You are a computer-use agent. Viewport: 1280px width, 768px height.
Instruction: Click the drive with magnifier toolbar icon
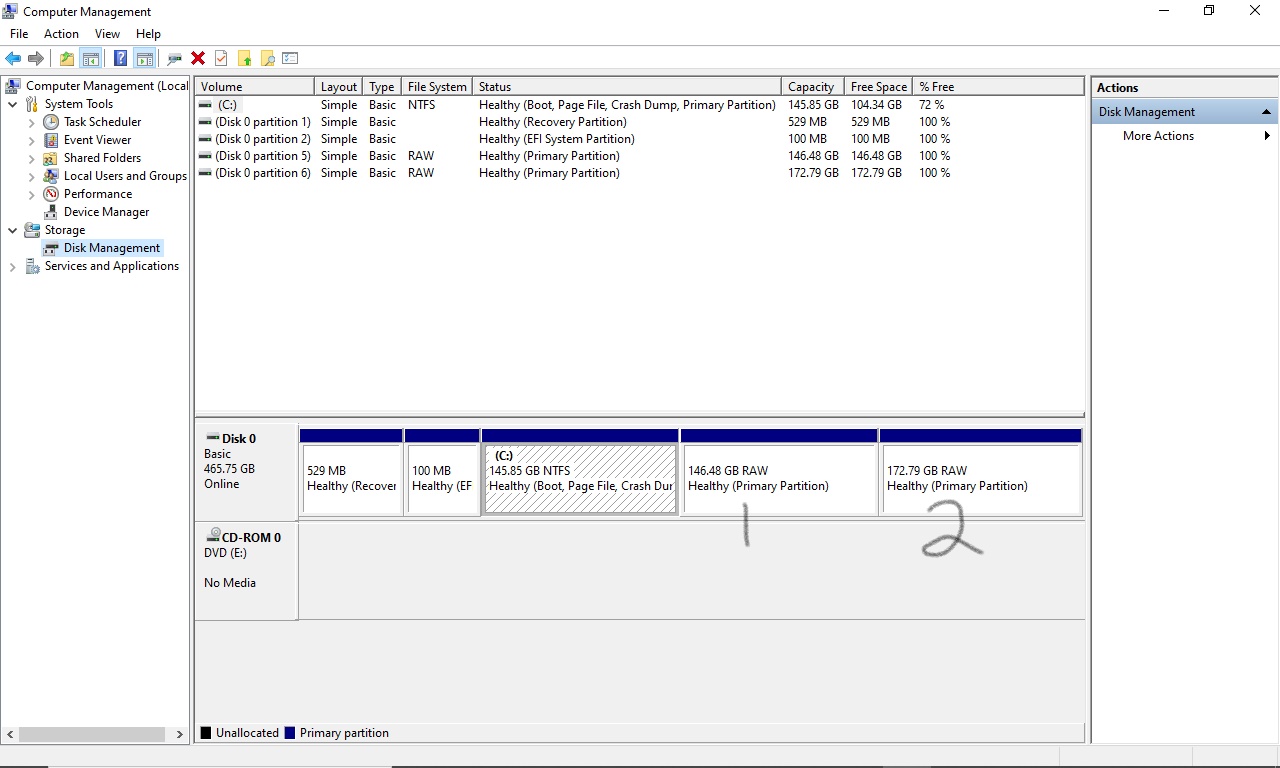tap(175, 59)
